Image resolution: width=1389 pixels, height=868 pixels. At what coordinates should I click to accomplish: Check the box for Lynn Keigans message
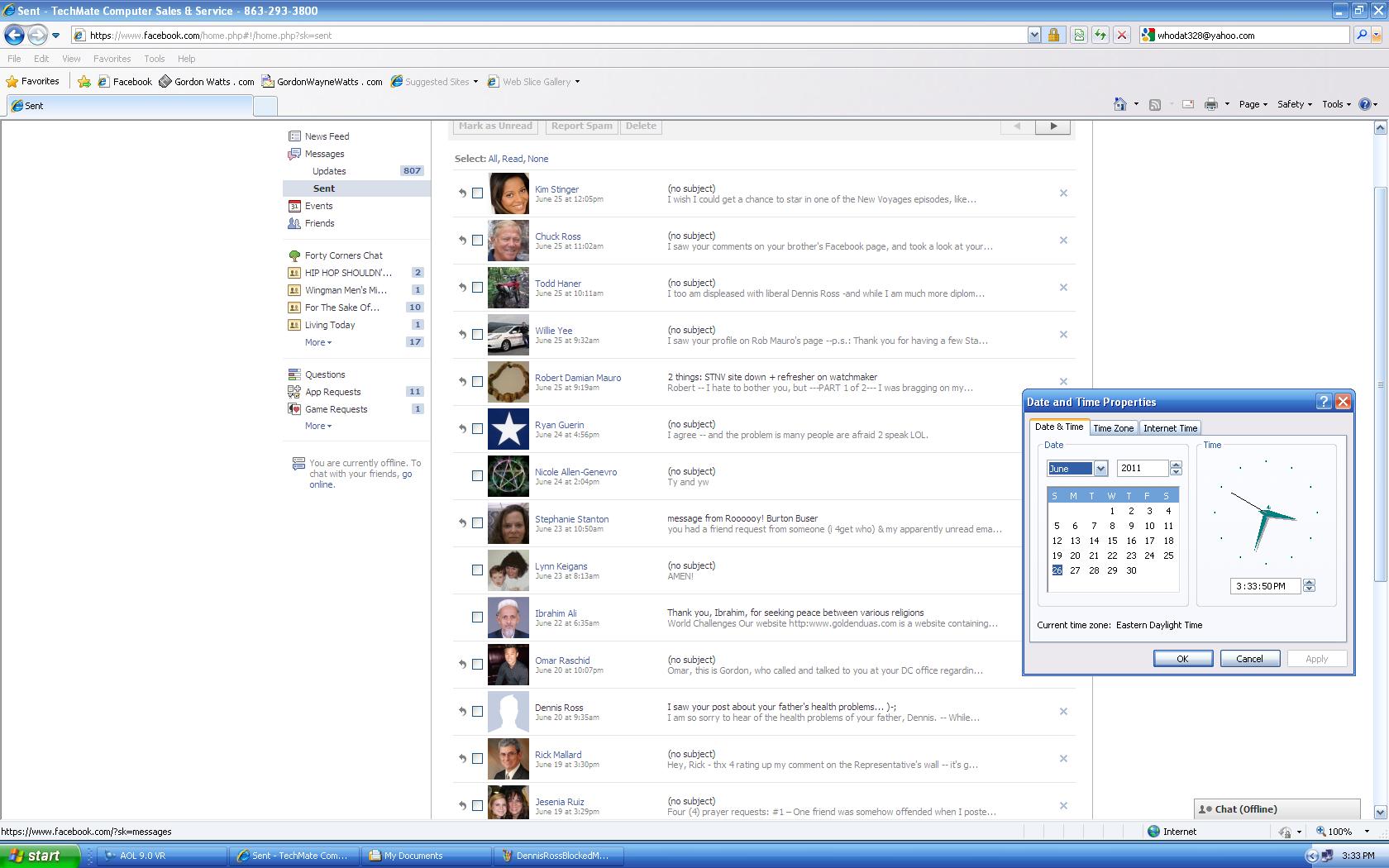click(x=477, y=570)
